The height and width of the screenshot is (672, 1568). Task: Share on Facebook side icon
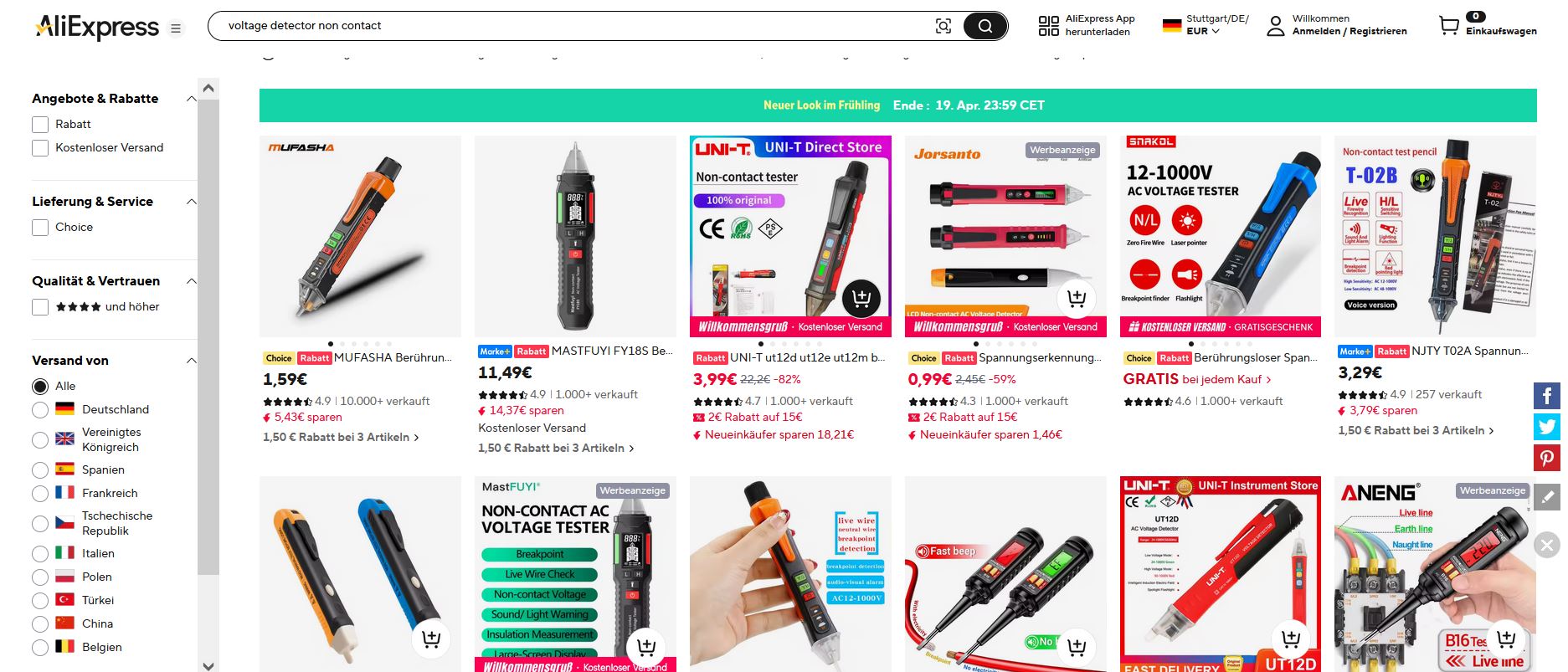click(x=1547, y=395)
